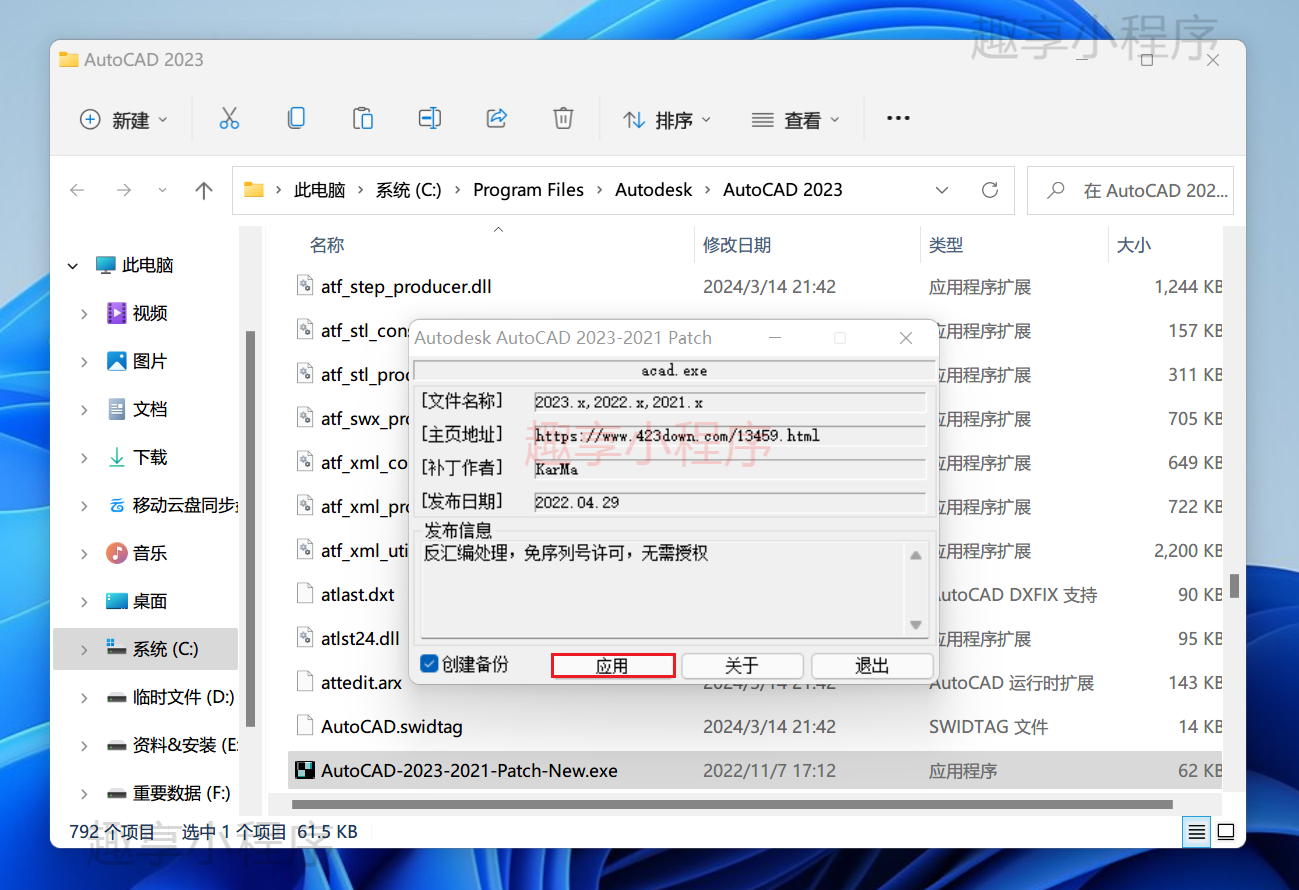The image size is (1299, 890).
Task: Click the 图片 pictures icon in sidebar
Action: click(116, 361)
